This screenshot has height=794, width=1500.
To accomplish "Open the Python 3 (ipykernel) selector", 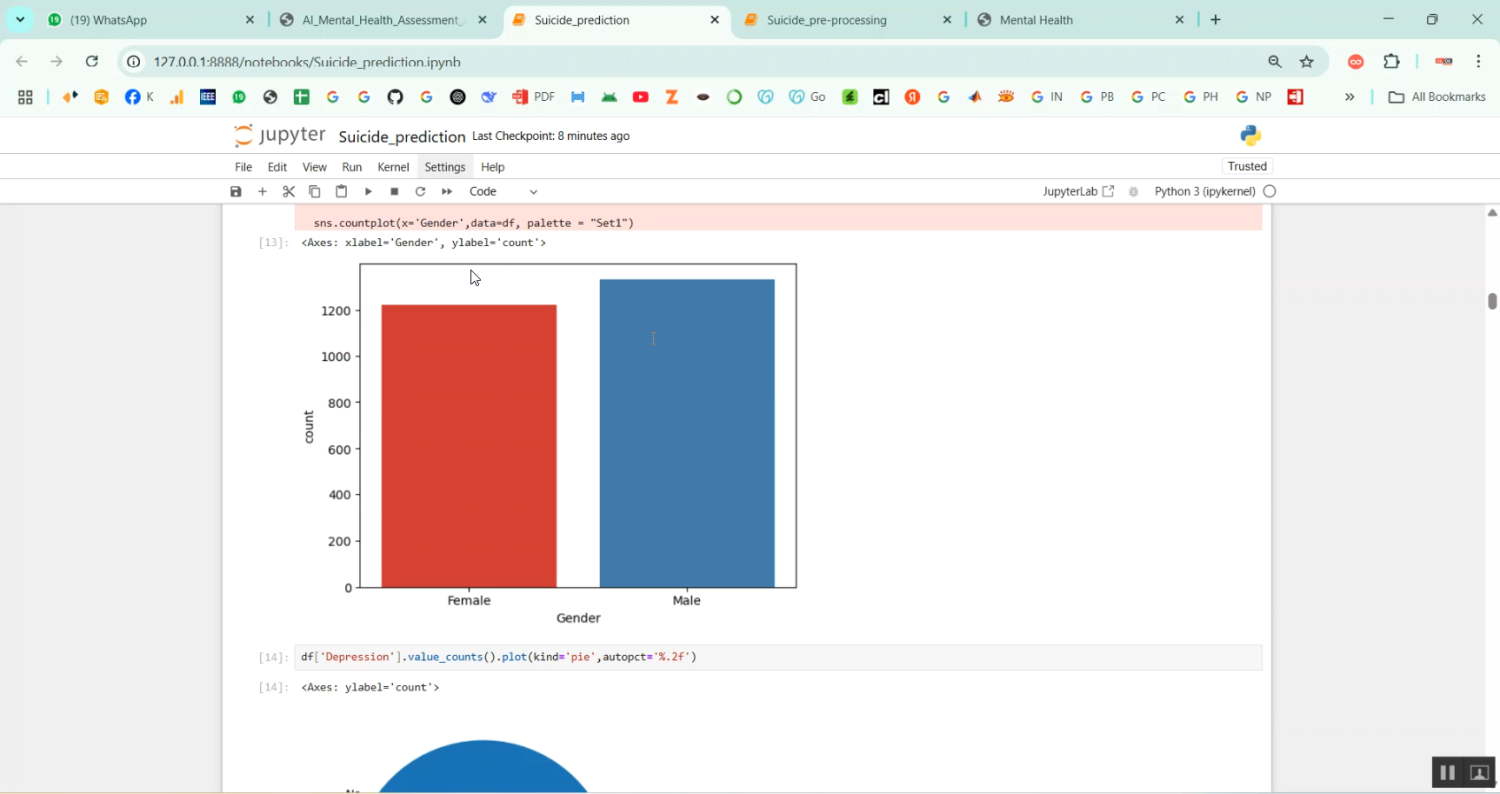I will [1206, 191].
